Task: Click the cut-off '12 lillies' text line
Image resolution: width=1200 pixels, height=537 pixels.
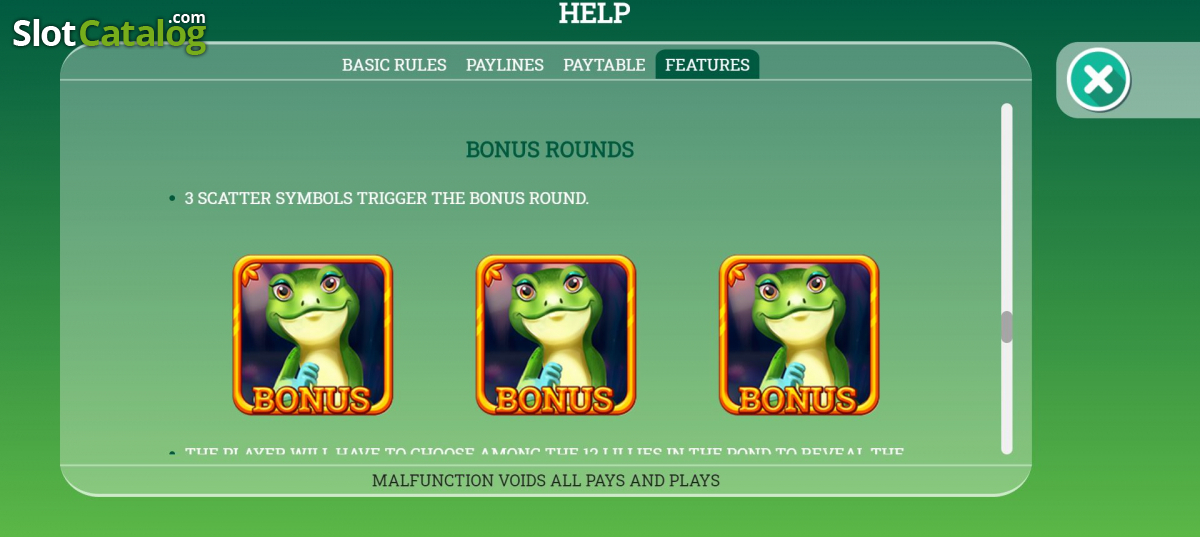Action: tap(545, 453)
